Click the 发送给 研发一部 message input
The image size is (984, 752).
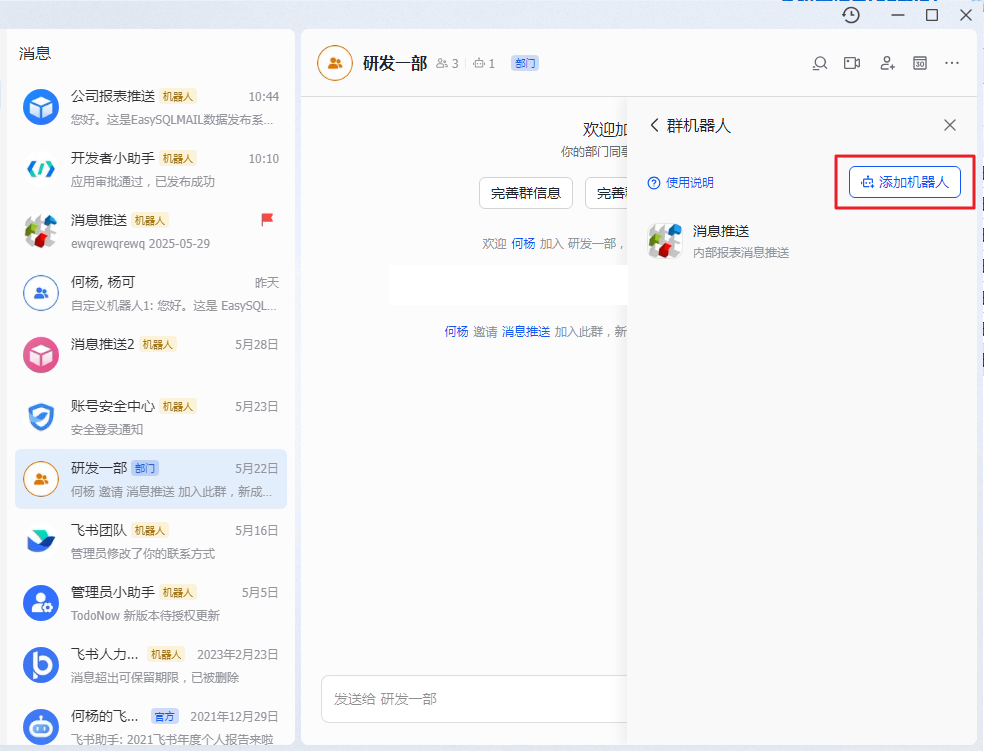470,698
